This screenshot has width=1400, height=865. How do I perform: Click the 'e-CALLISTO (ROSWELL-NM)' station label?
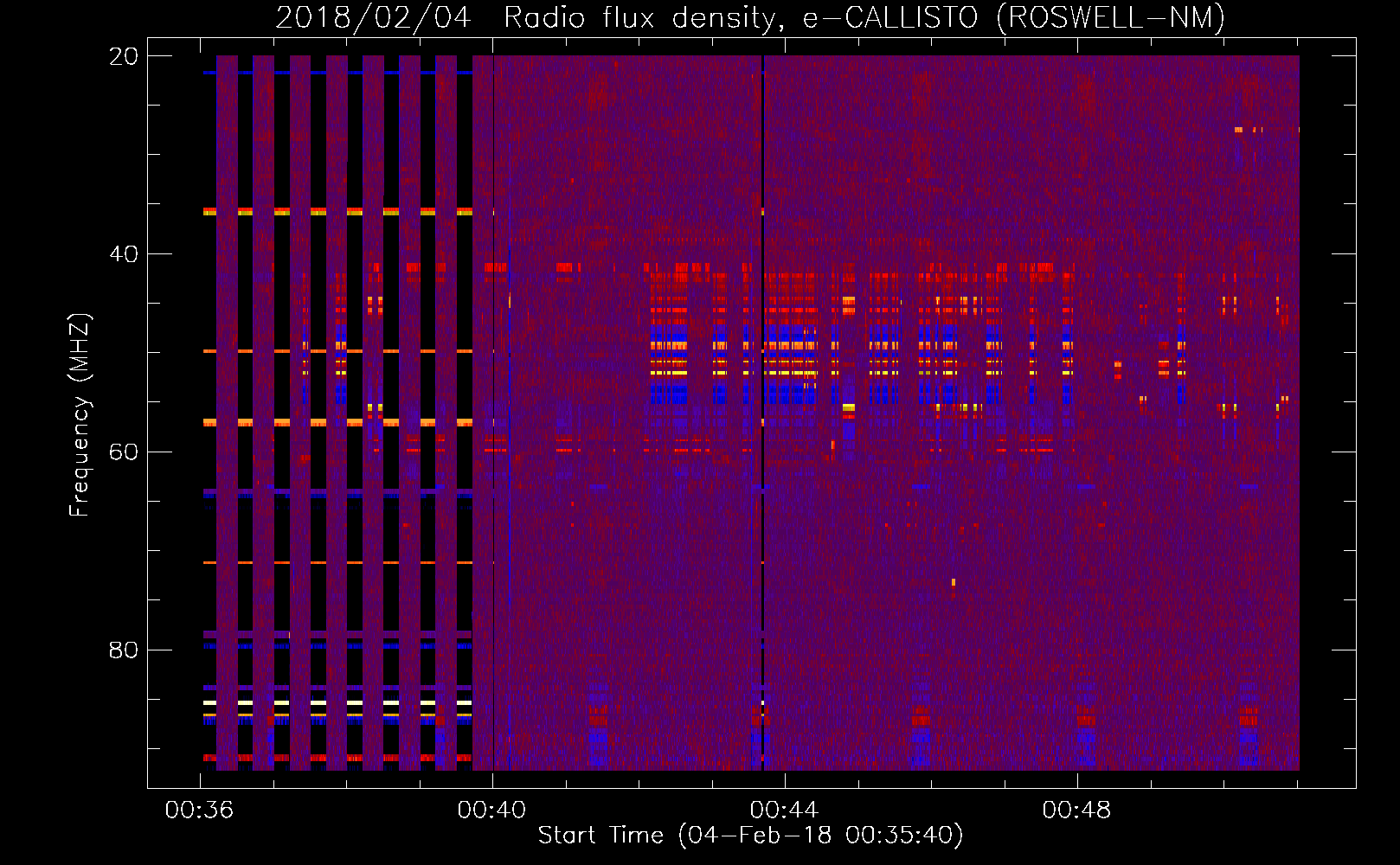click(1014, 18)
